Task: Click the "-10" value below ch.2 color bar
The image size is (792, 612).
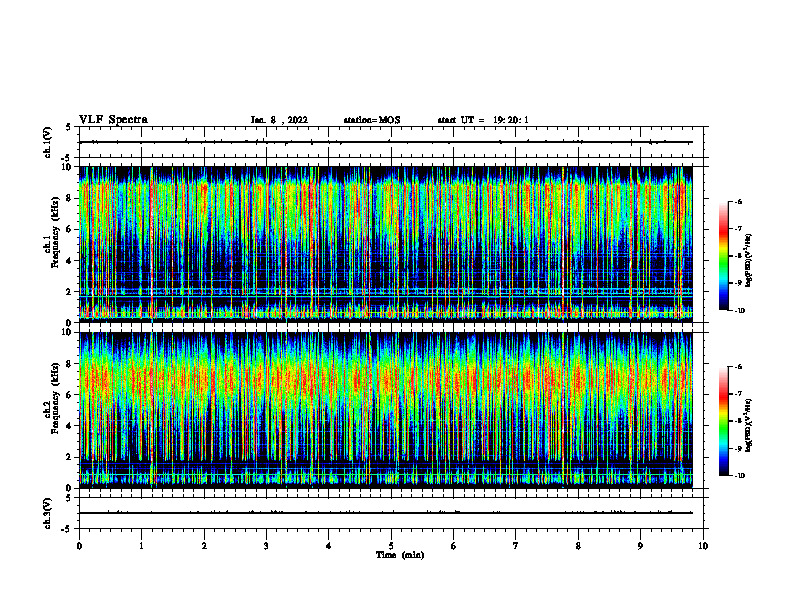Action: click(x=738, y=476)
